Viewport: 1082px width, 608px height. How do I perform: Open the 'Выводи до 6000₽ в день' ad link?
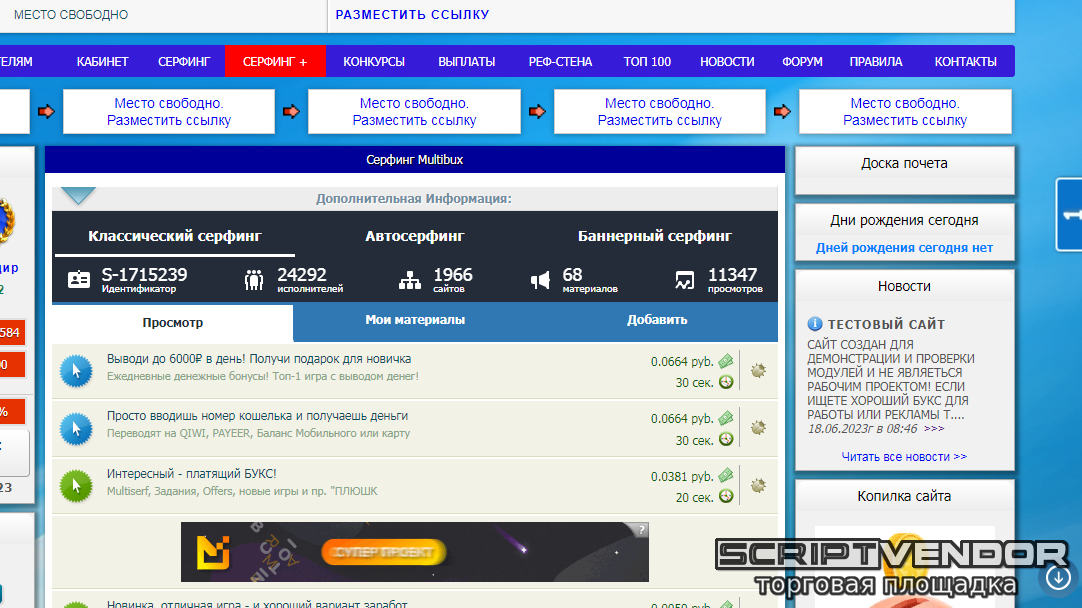point(259,359)
